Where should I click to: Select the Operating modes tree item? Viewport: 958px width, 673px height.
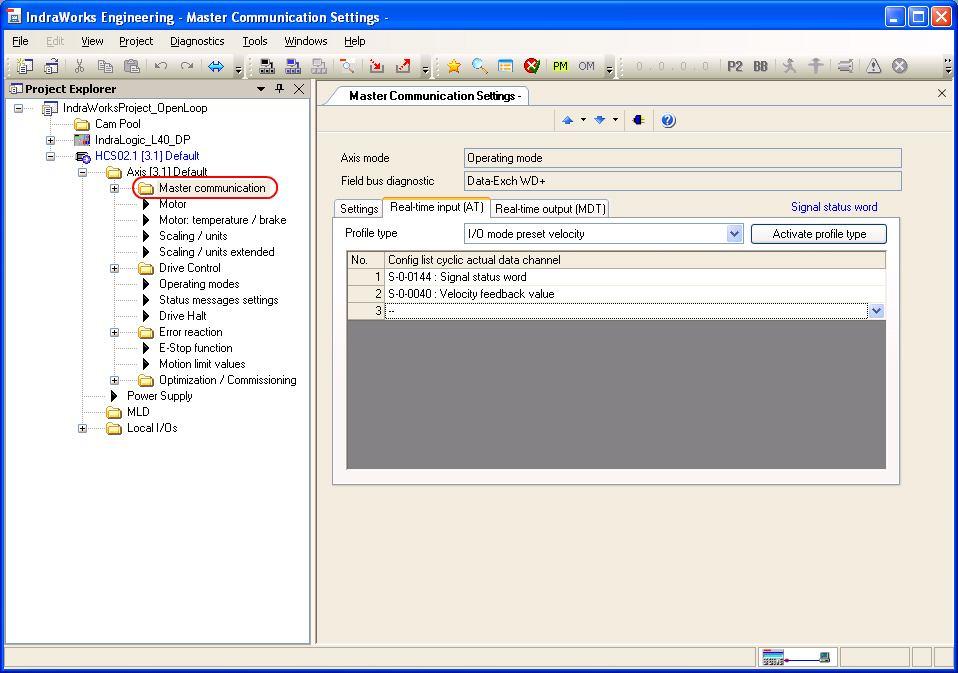click(199, 284)
